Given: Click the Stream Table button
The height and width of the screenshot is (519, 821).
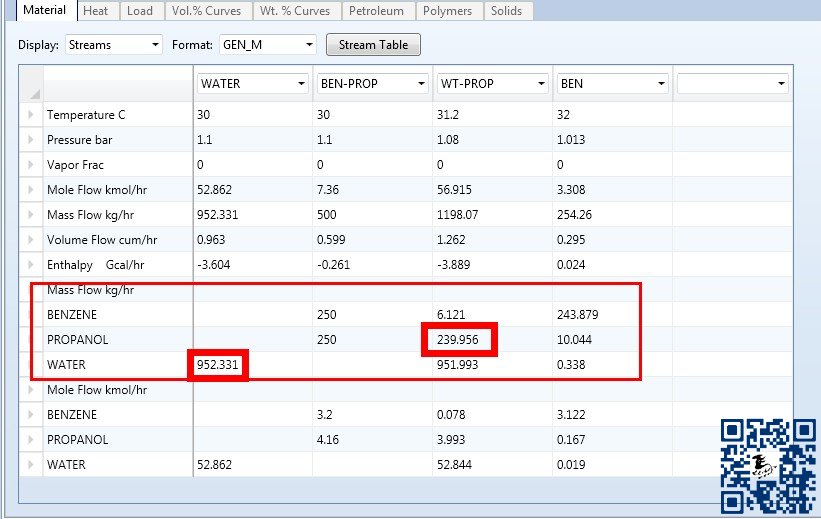Looking at the screenshot, I should point(374,45).
